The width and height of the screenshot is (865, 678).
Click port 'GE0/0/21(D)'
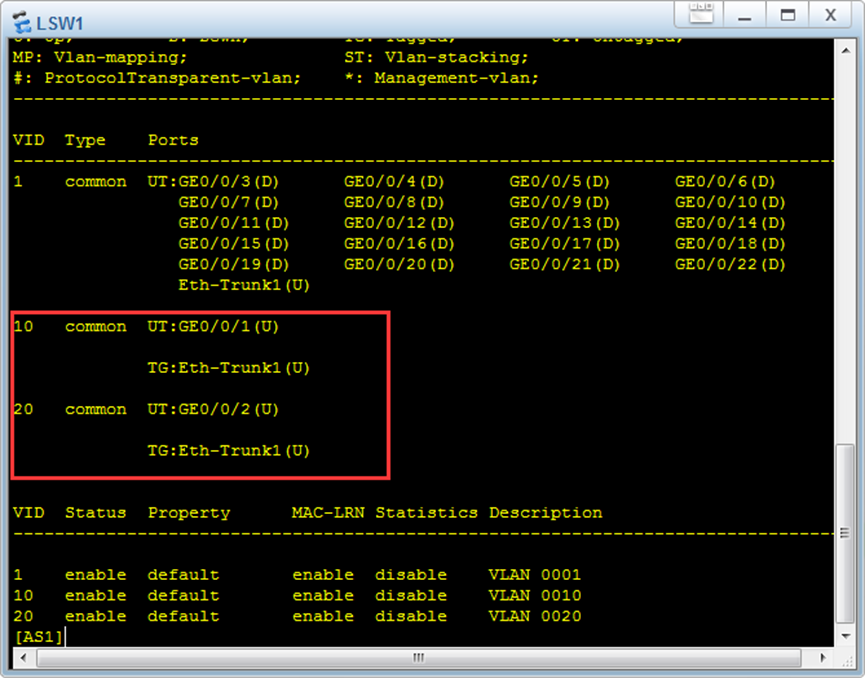click(x=565, y=264)
